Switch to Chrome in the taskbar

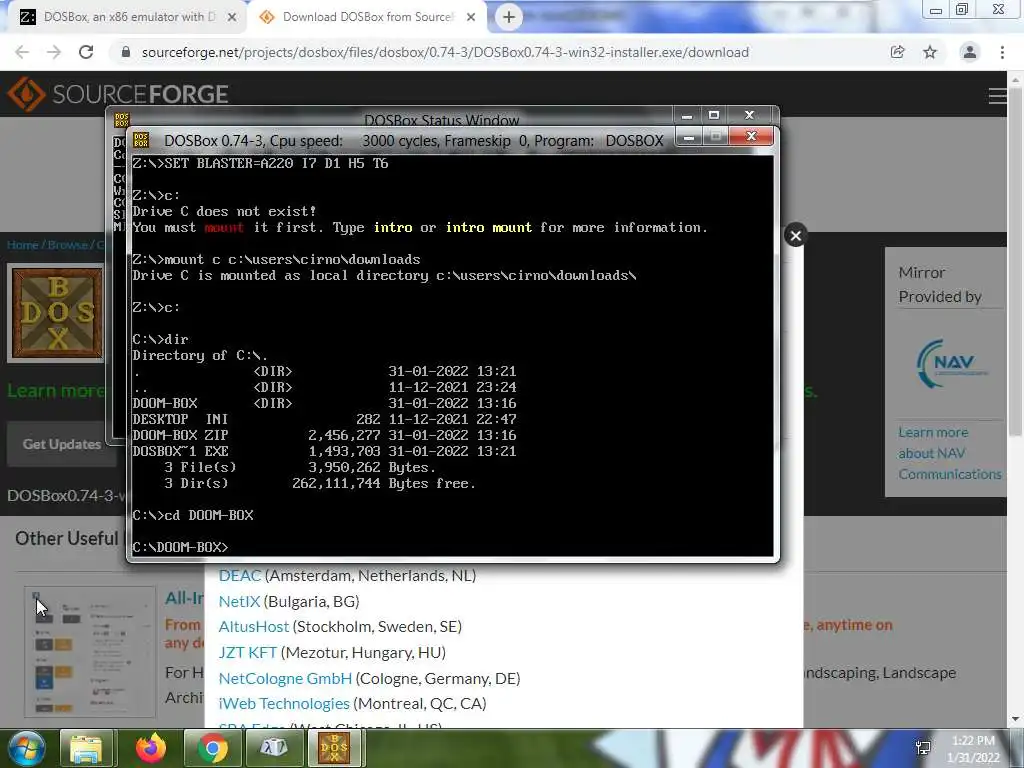[x=213, y=748]
